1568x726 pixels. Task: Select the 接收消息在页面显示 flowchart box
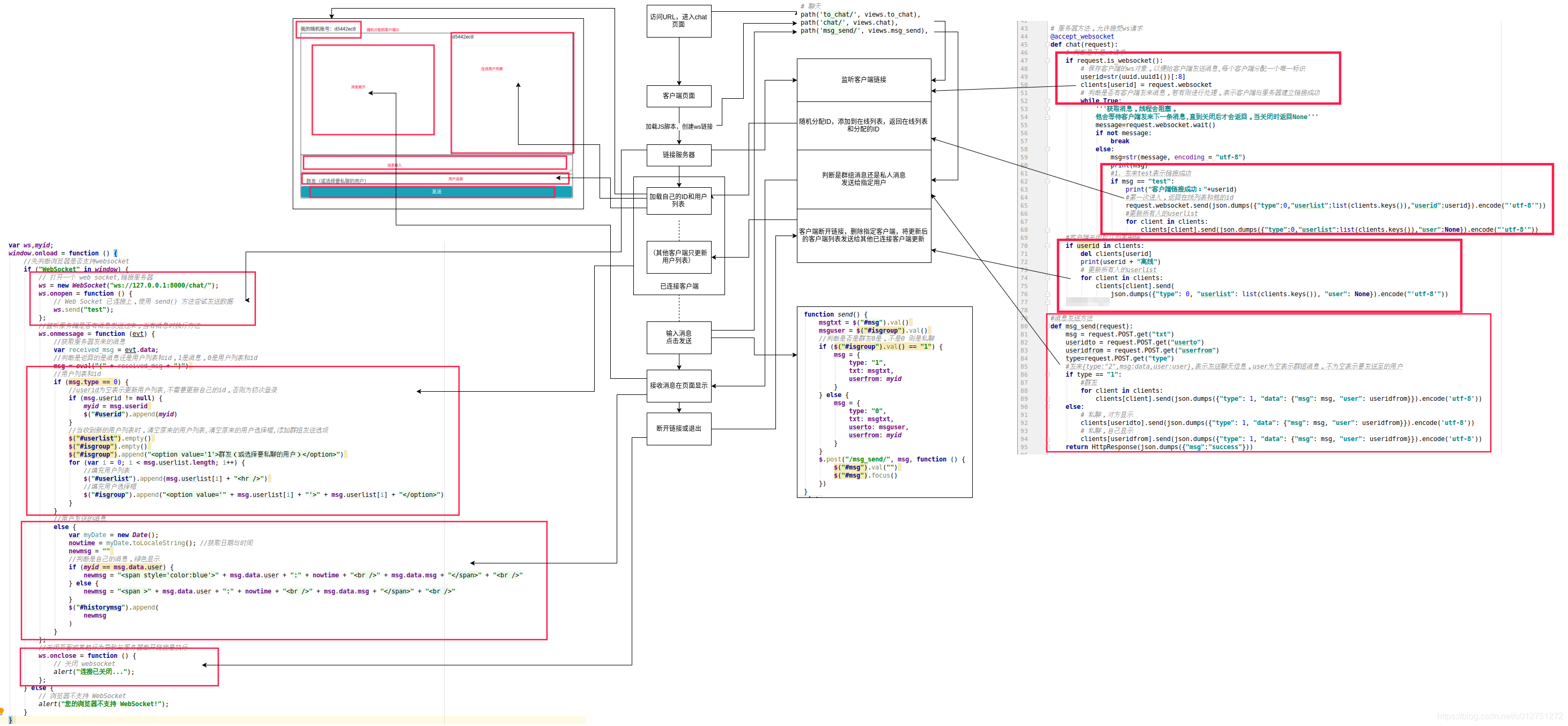tap(679, 385)
